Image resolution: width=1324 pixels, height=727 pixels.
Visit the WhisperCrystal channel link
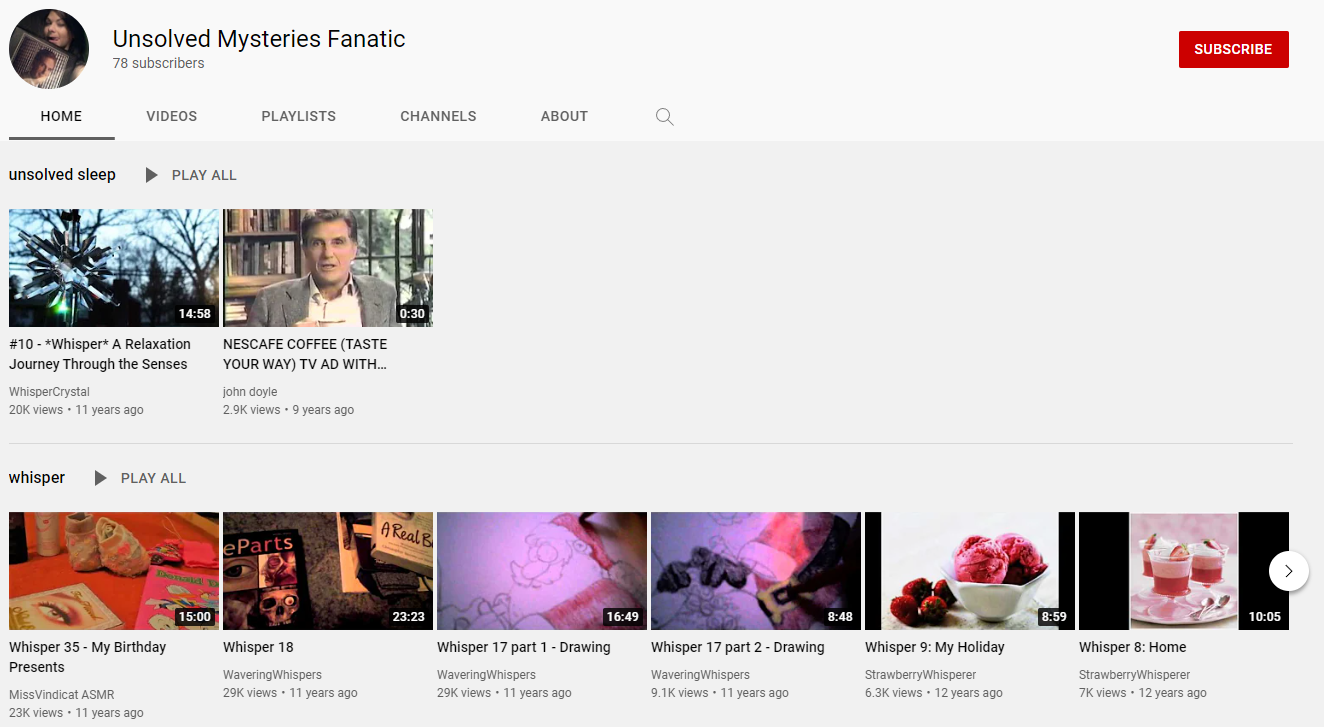point(49,392)
